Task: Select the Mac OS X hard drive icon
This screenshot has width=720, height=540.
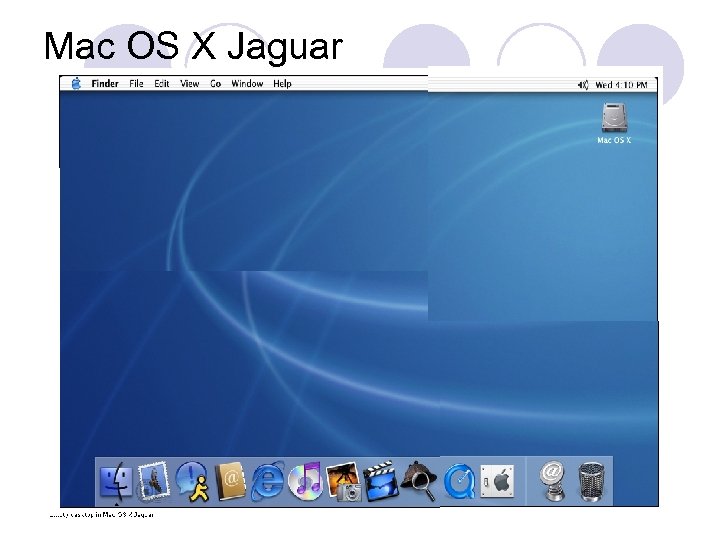Action: 614,118
